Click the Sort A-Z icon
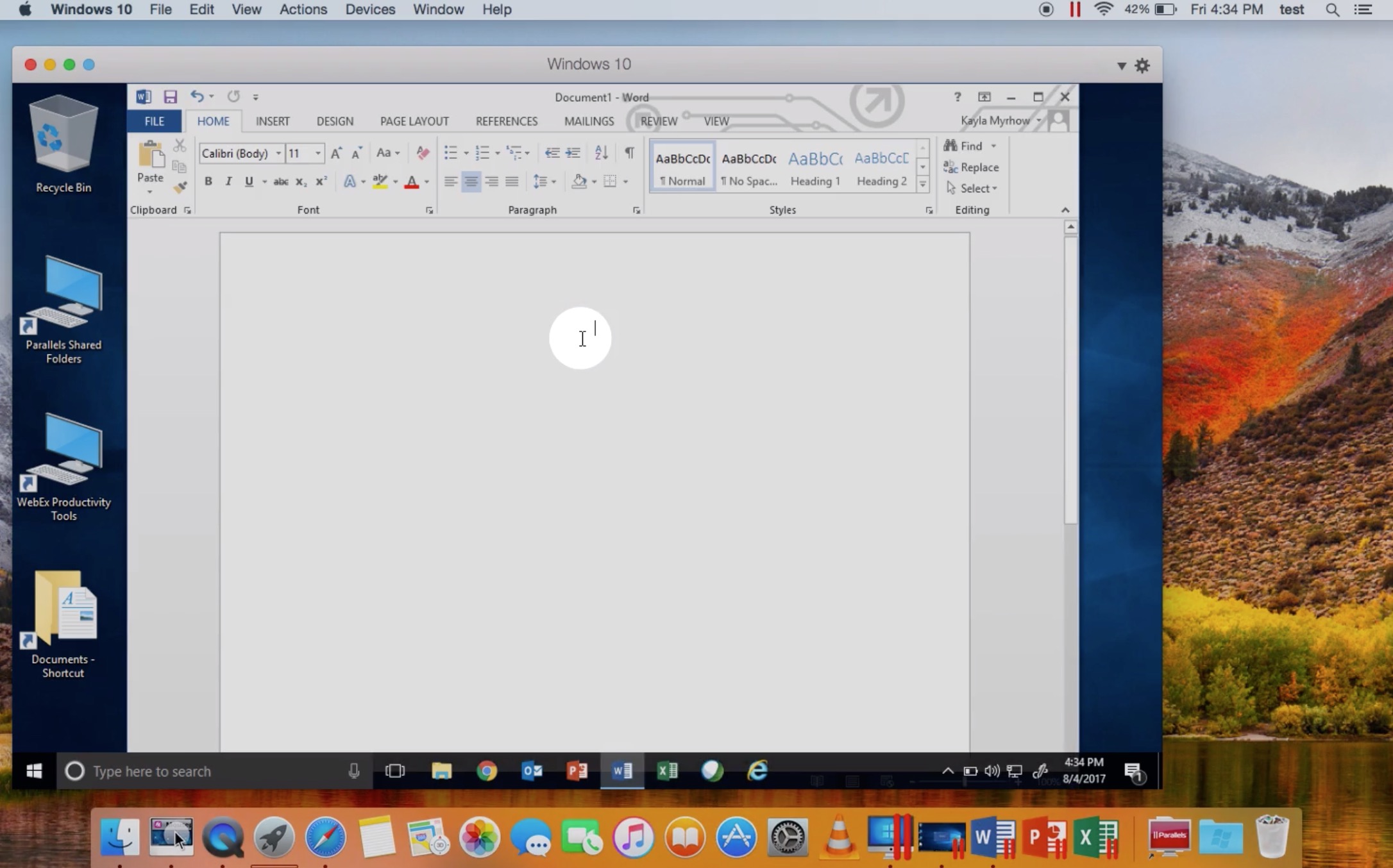The height and width of the screenshot is (868, 1393). tap(601, 153)
